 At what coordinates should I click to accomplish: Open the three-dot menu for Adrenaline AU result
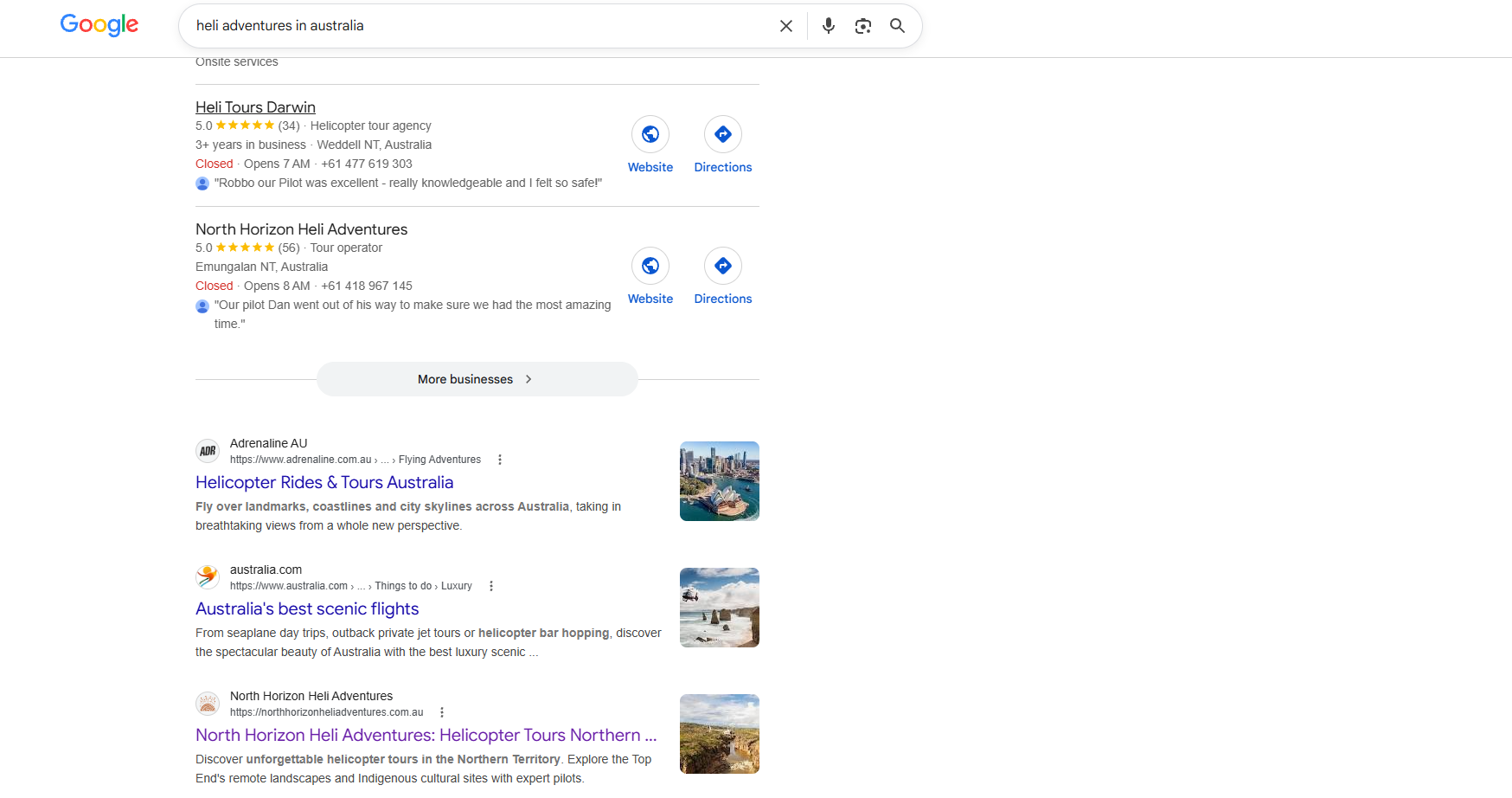point(500,460)
